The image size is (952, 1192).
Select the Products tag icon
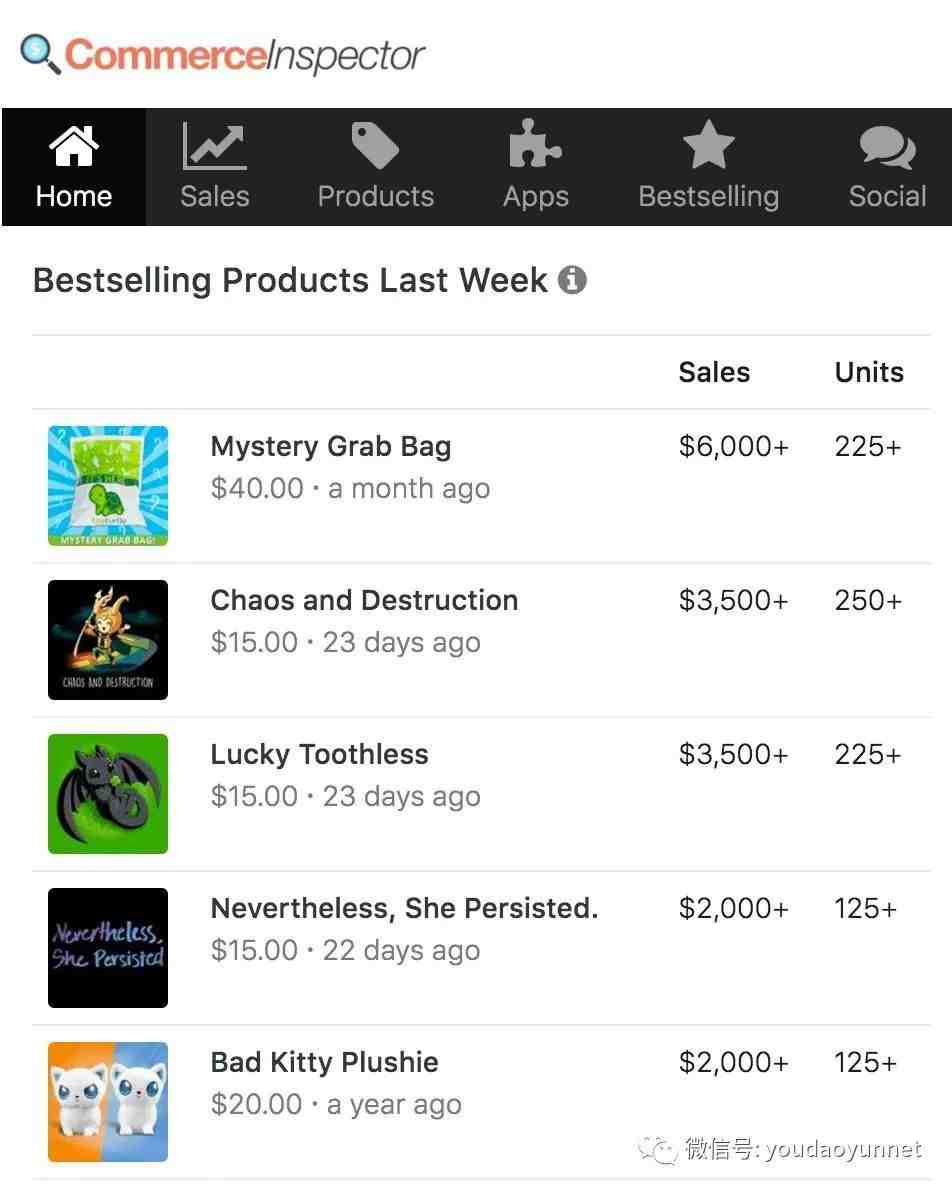[375, 147]
